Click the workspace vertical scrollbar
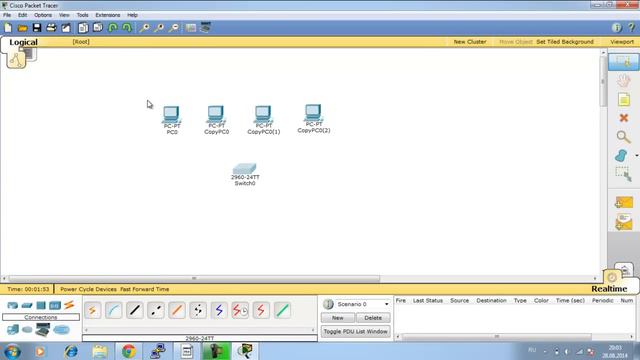 click(x=603, y=82)
